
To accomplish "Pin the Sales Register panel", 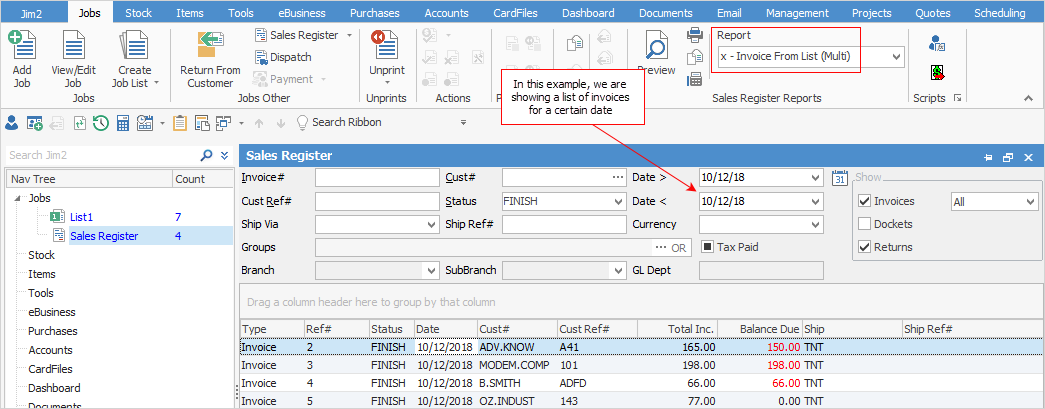I will [x=989, y=157].
